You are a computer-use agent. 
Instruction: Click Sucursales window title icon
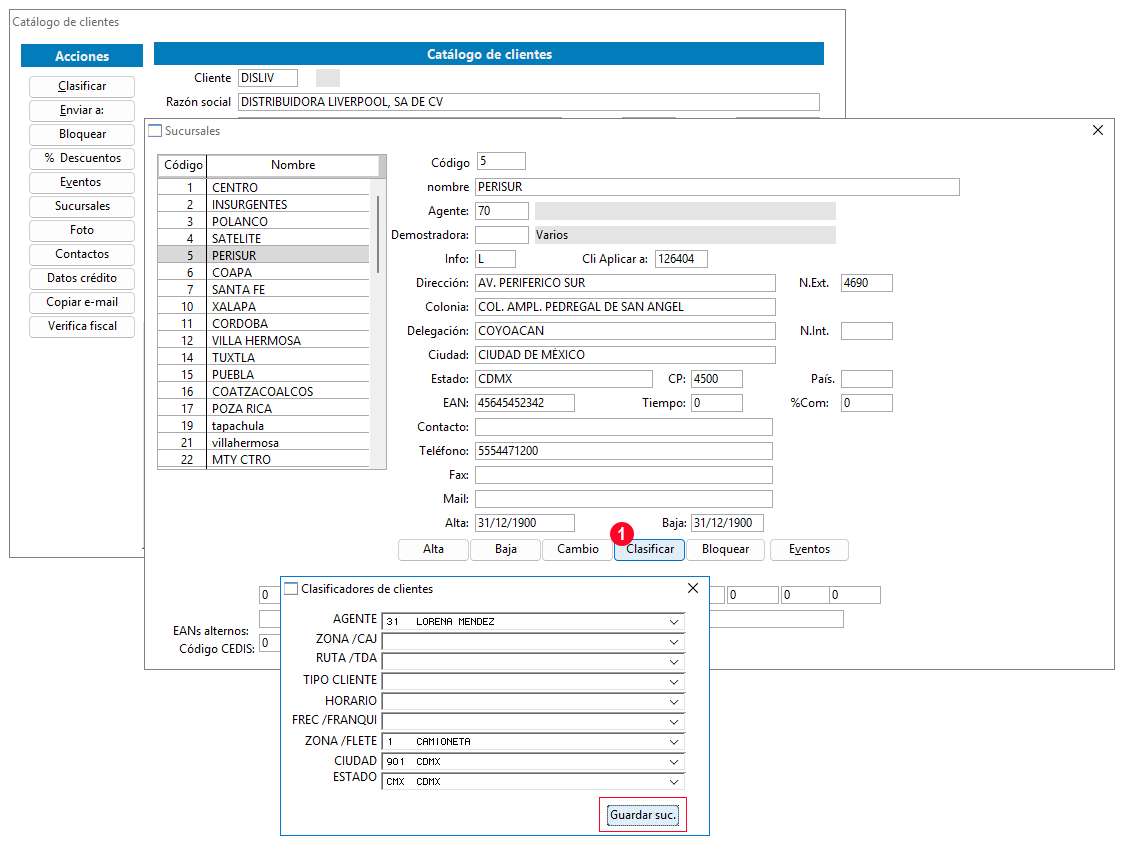pos(155,131)
